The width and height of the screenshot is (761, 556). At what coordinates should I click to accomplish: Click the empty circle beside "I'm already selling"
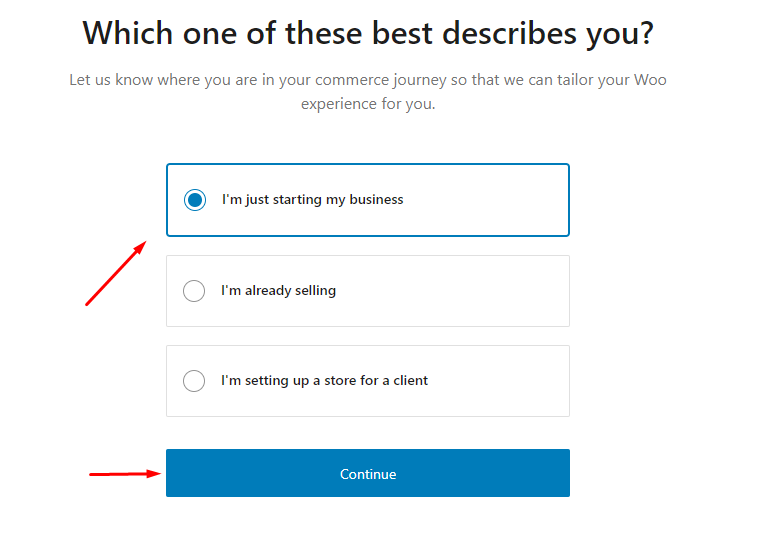coord(194,291)
